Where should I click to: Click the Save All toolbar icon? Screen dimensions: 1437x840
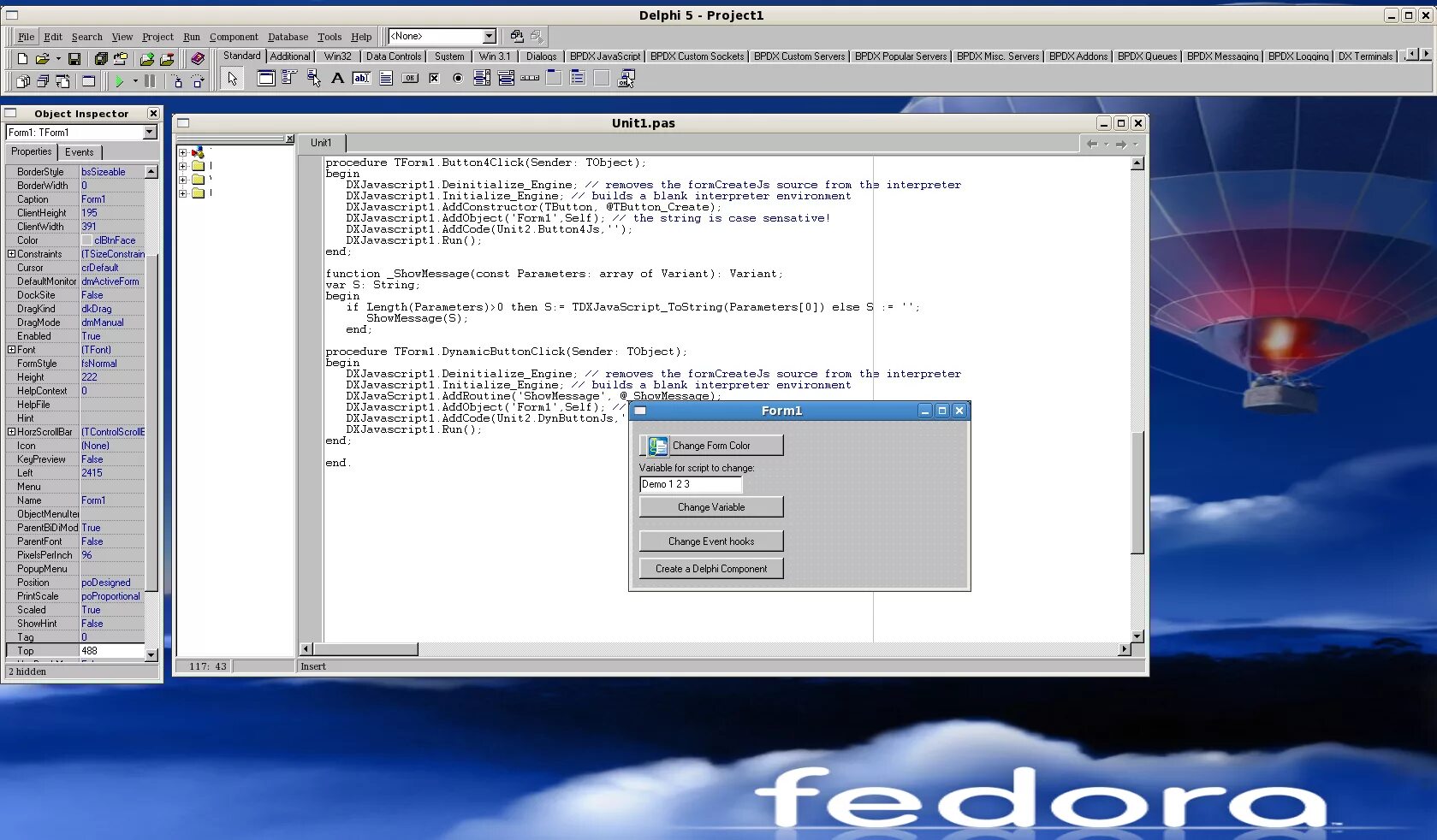[100, 59]
